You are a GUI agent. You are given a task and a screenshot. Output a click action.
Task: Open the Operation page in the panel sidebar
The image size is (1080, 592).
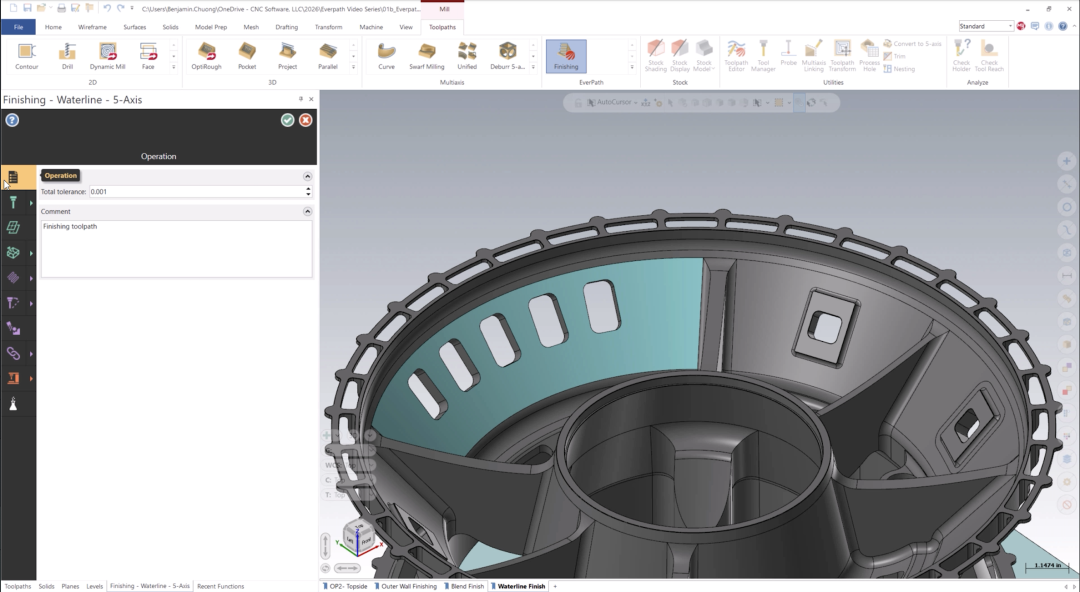pos(13,177)
